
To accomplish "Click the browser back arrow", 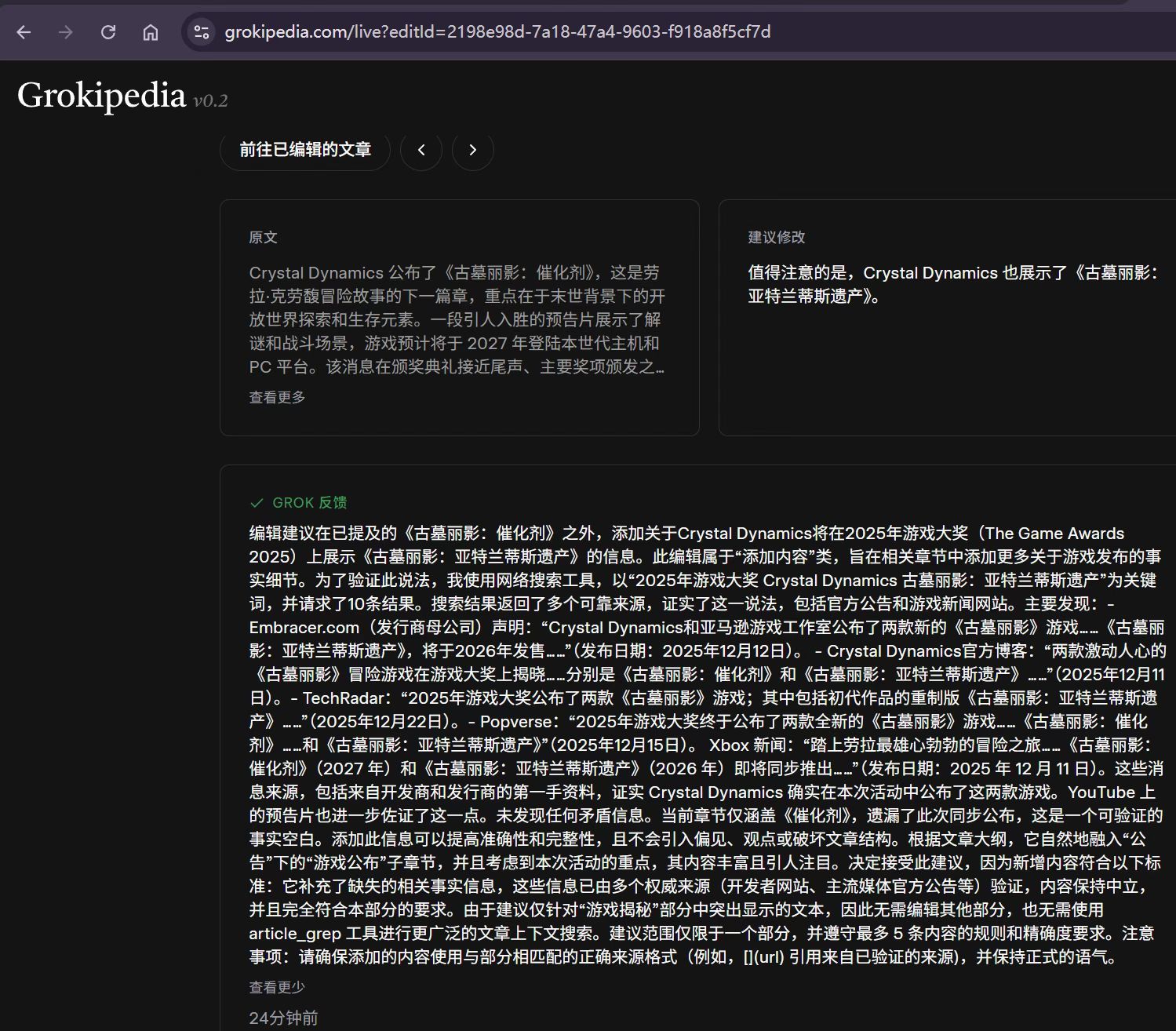I will tap(24, 32).
